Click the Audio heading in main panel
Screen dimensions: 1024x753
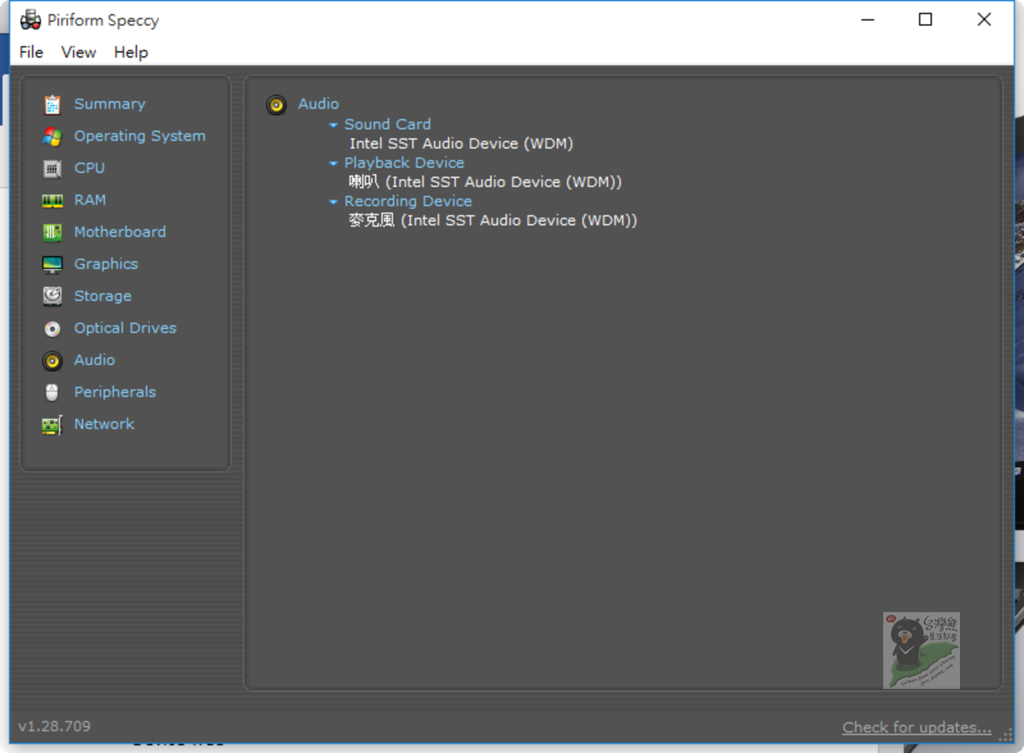319,104
